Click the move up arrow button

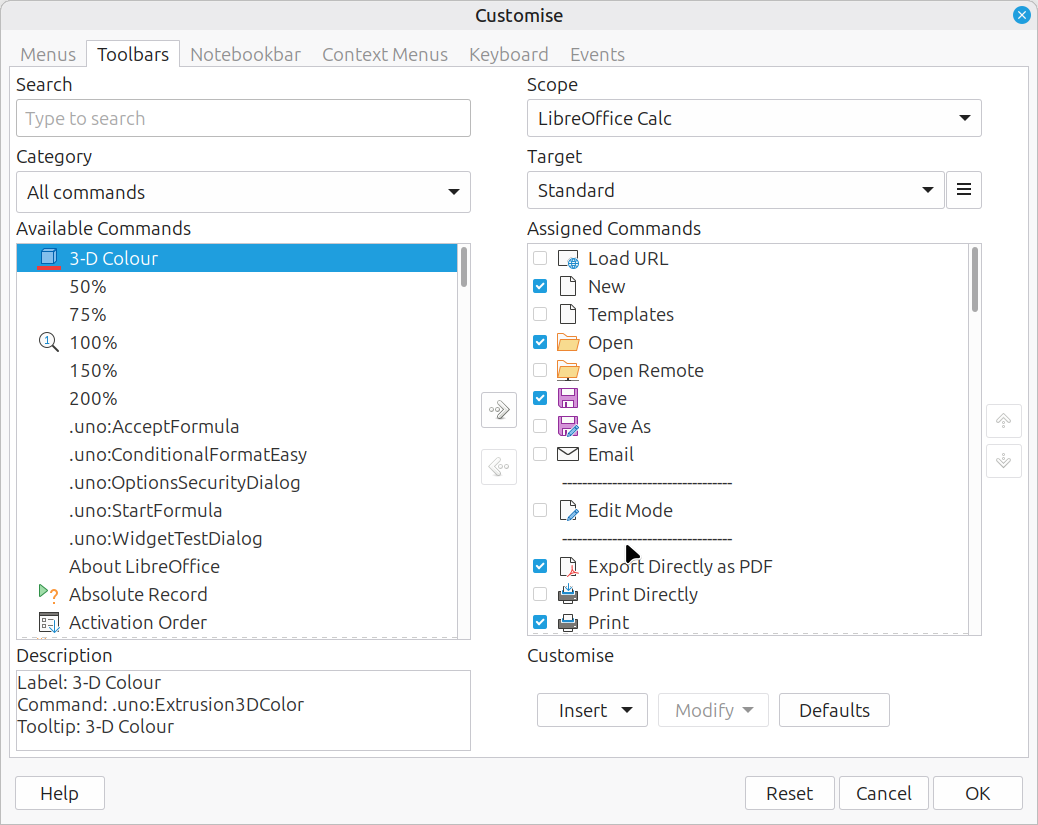tap(1003, 422)
